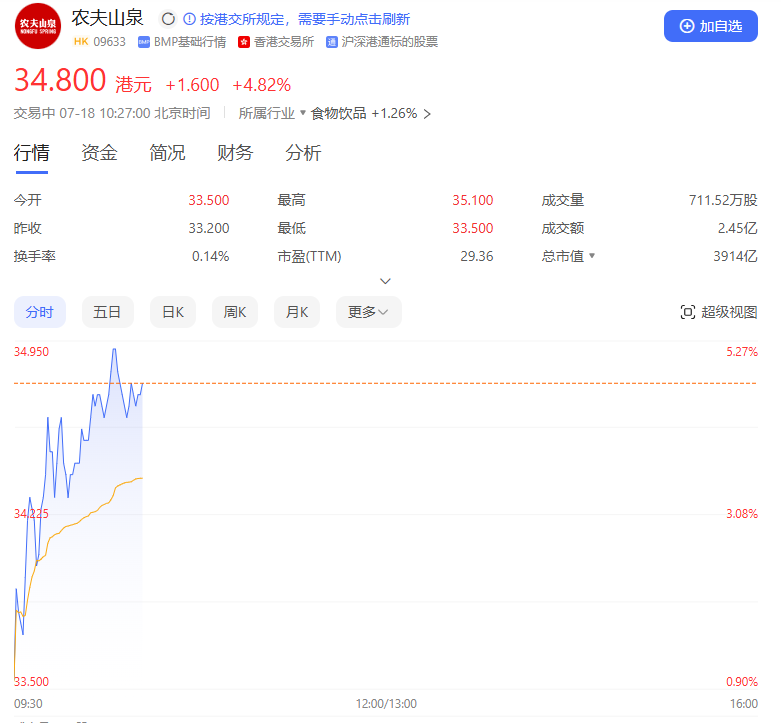Click the info icon beside the refresh notice
The width and height of the screenshot is (781, 723).
point(189,19)
